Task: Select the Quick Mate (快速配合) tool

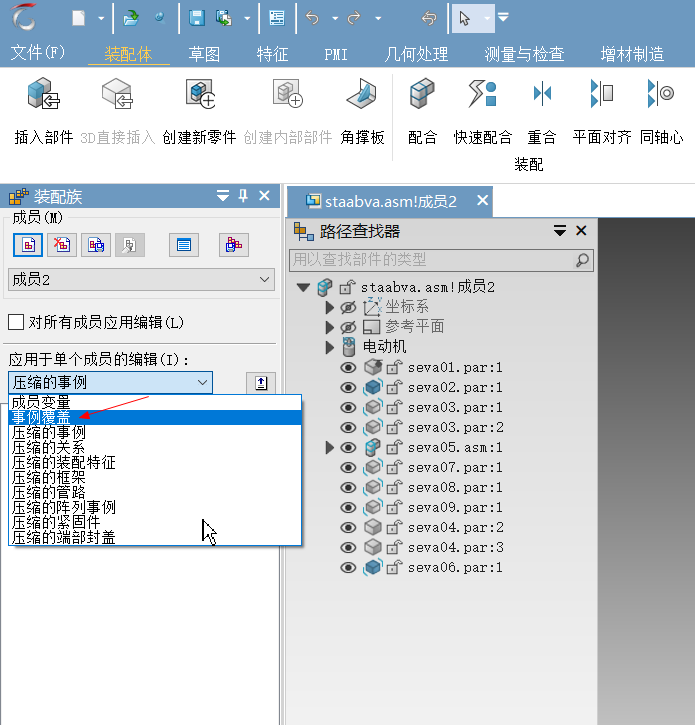Action: click(x=482, y=96)
